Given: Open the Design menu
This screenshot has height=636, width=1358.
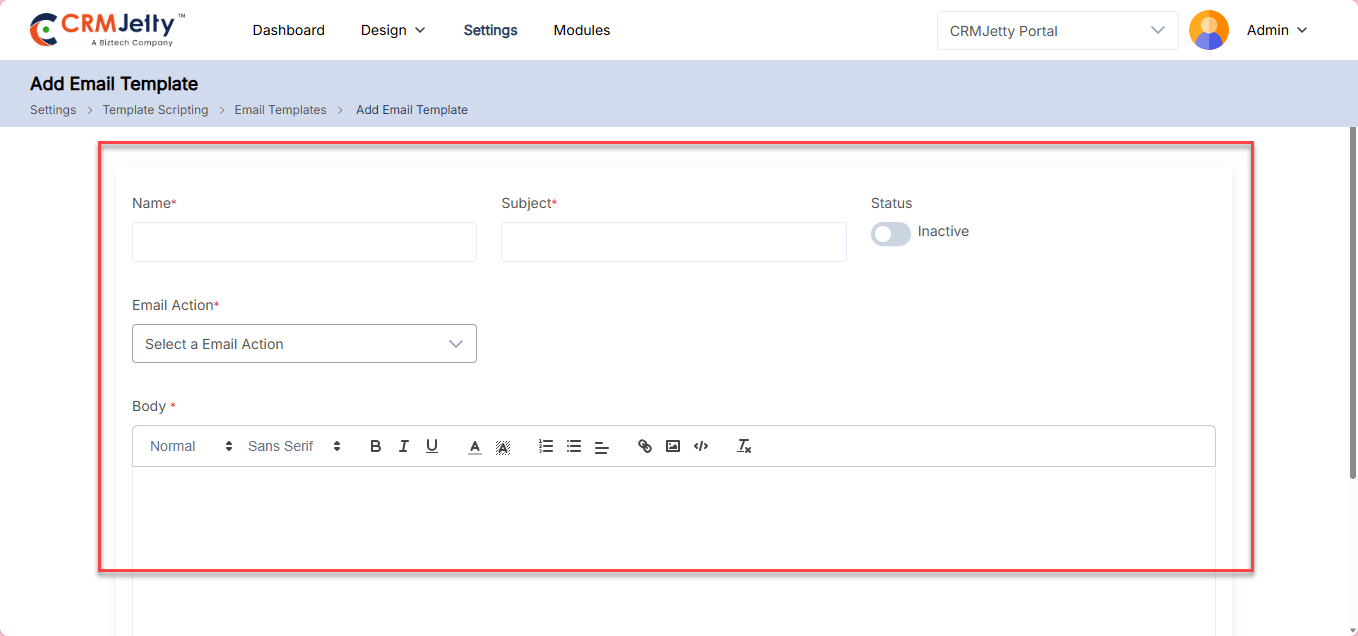Looking at the screenshot, I should pyautogui.click(x=393, y=30).
